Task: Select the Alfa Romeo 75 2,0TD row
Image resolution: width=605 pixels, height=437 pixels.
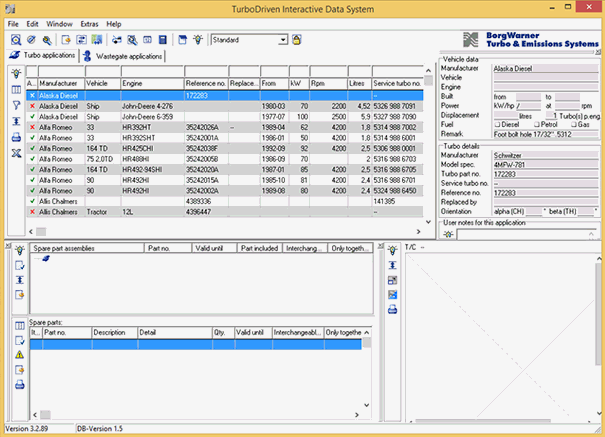Action: pos(225,159)
